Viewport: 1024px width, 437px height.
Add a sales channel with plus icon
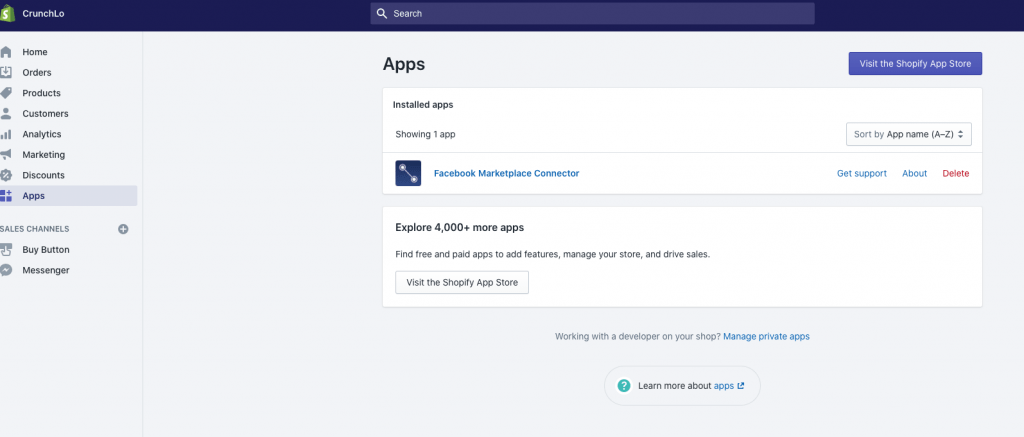(123, 229)
